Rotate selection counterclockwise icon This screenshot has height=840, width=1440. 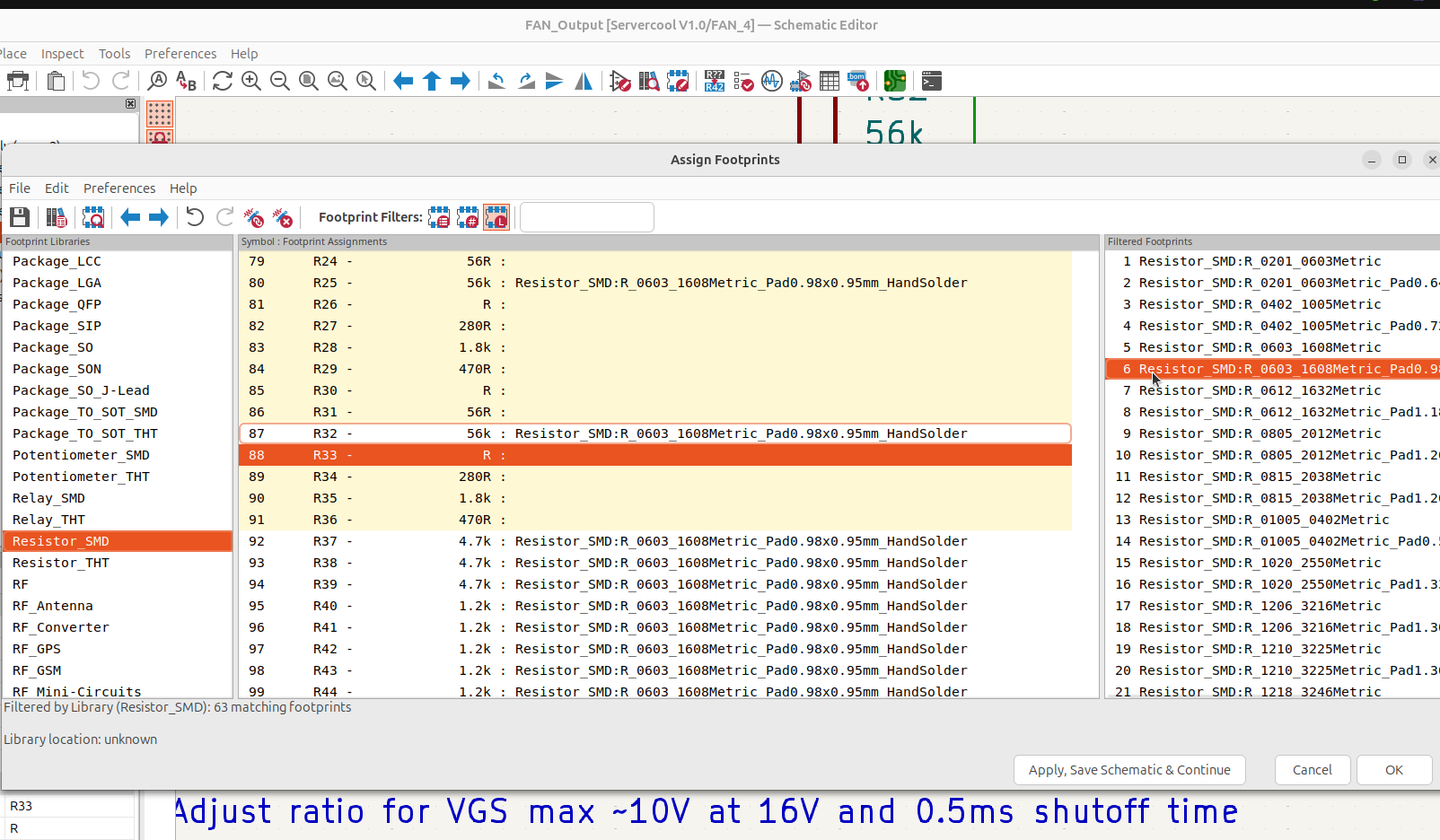496,82
